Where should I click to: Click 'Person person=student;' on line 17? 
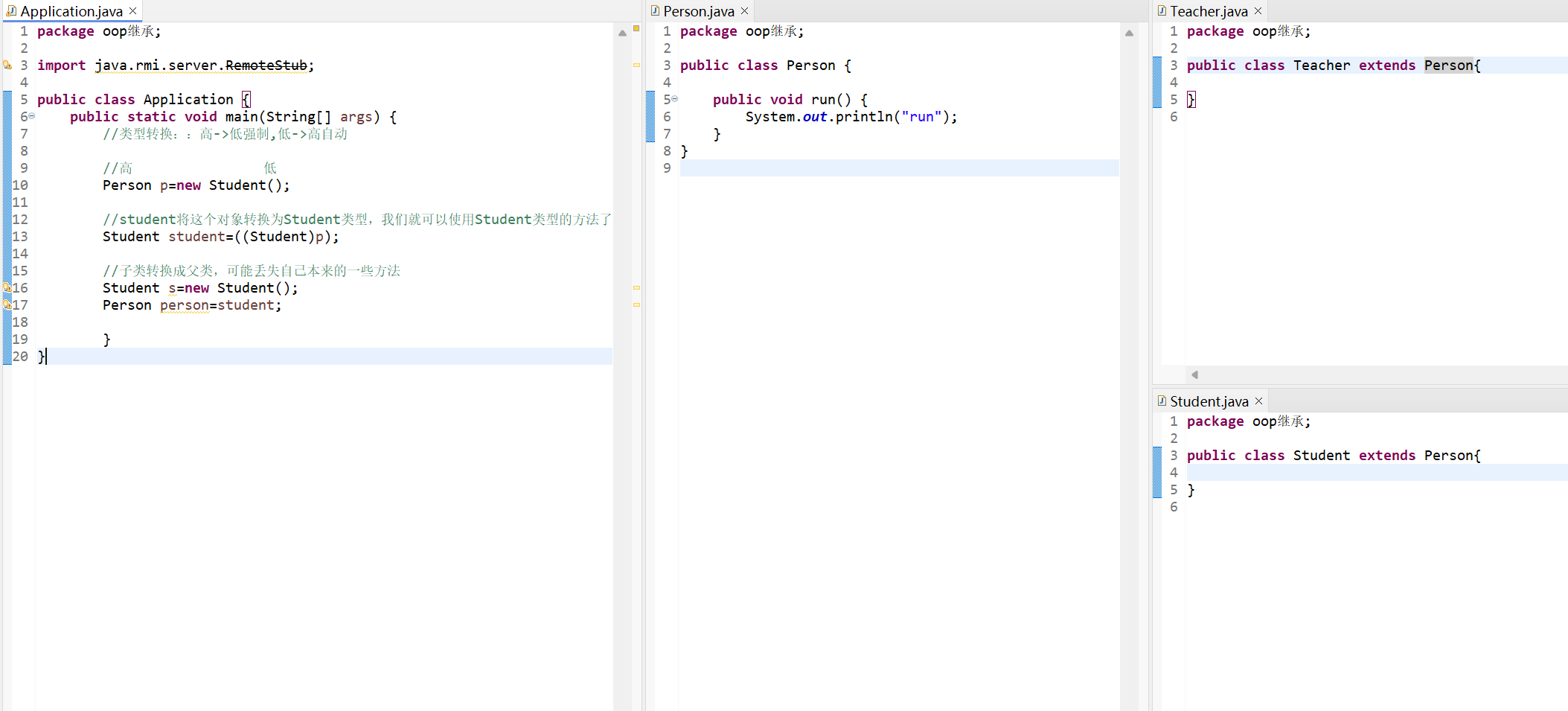192,305
